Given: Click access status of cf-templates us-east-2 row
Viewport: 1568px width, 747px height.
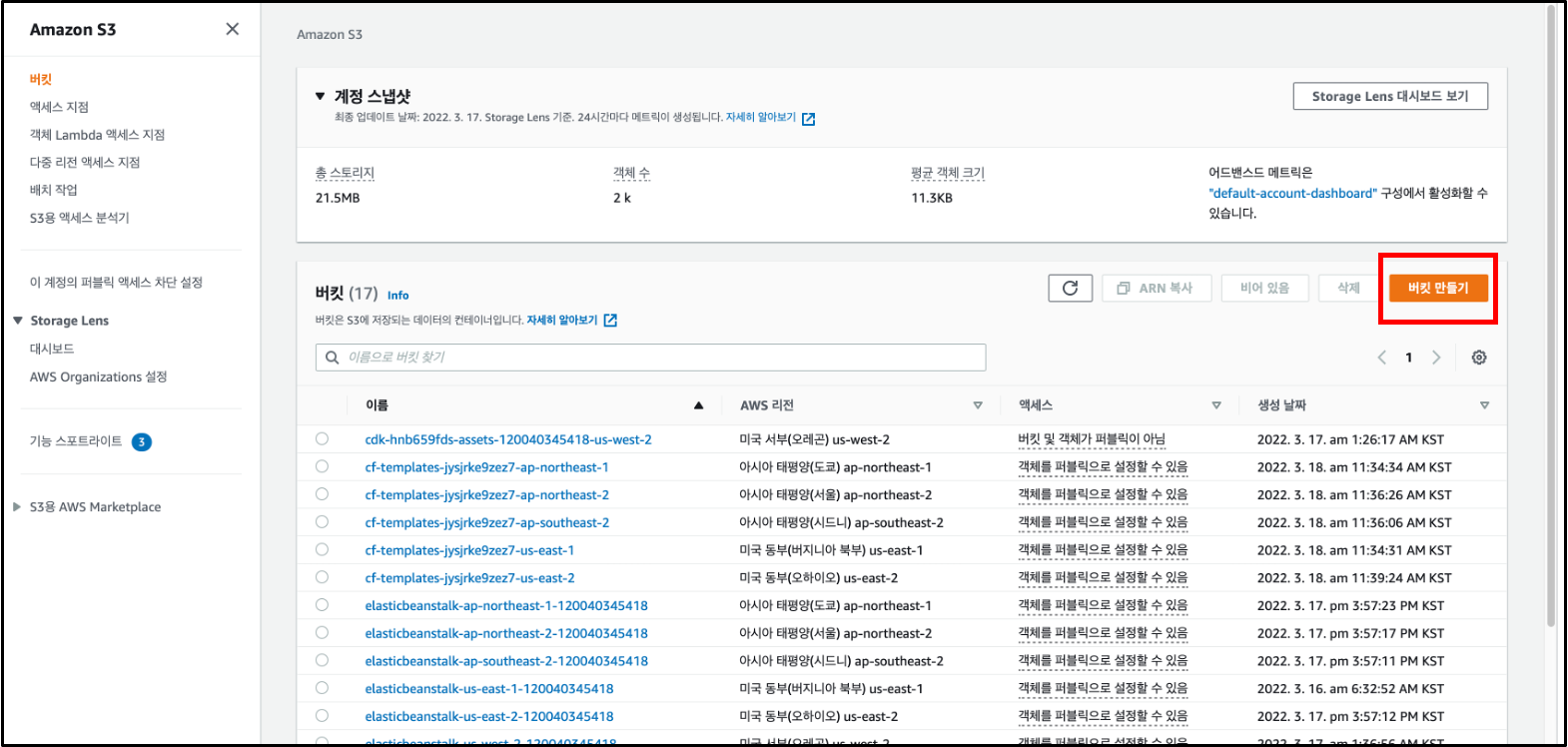Looking at the screenshot, I should (1103, 578).
